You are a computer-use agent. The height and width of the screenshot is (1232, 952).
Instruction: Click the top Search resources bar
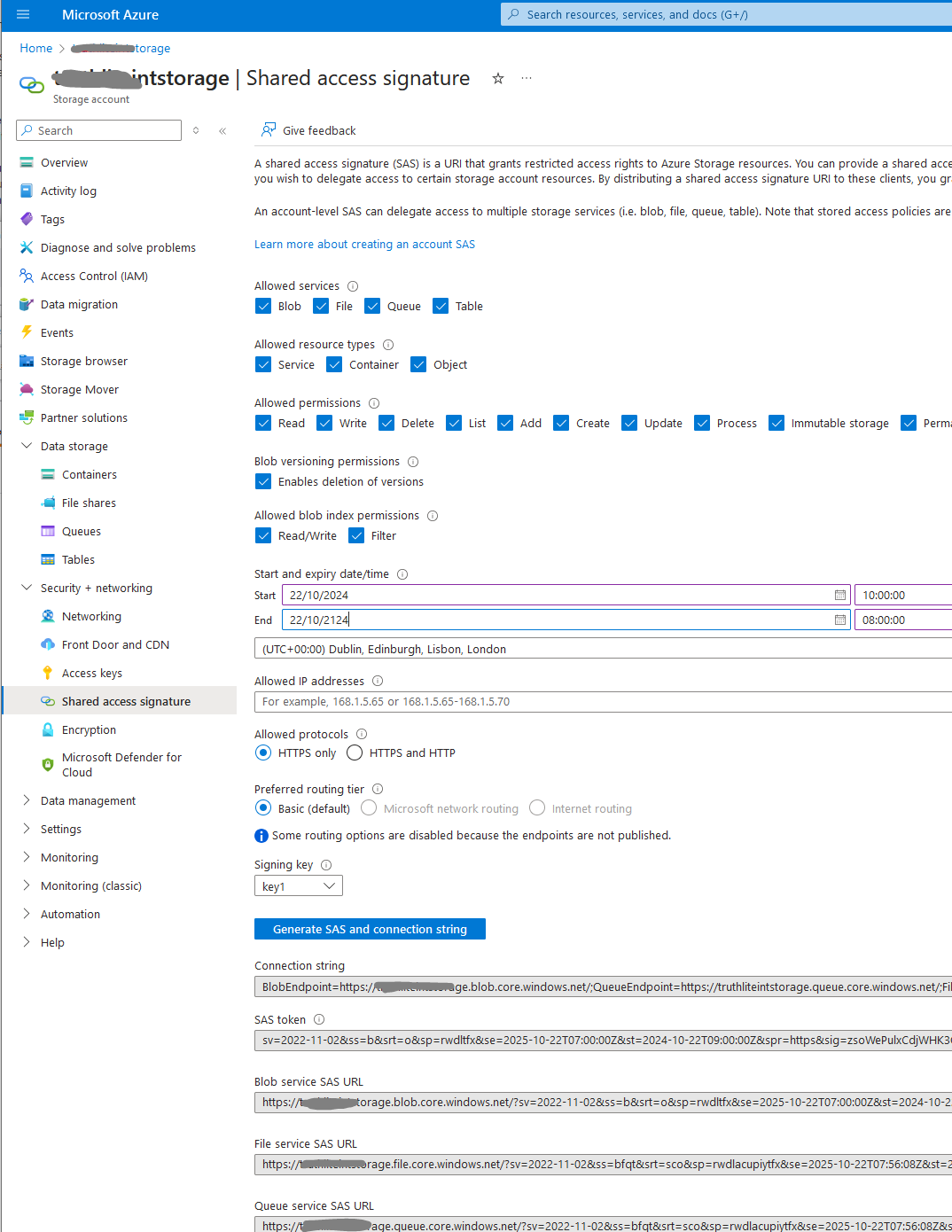click(x=726, y=14)
